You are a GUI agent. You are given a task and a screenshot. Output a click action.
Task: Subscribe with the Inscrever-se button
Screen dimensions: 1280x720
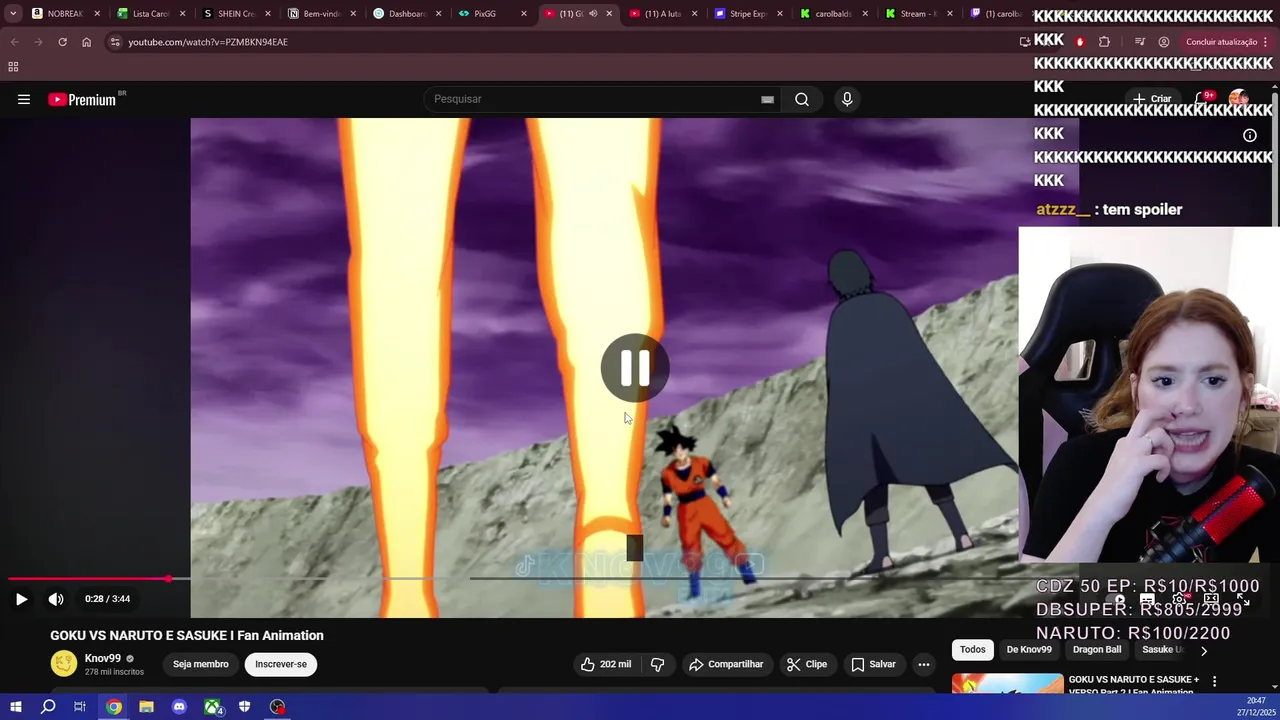coord(281,664)
